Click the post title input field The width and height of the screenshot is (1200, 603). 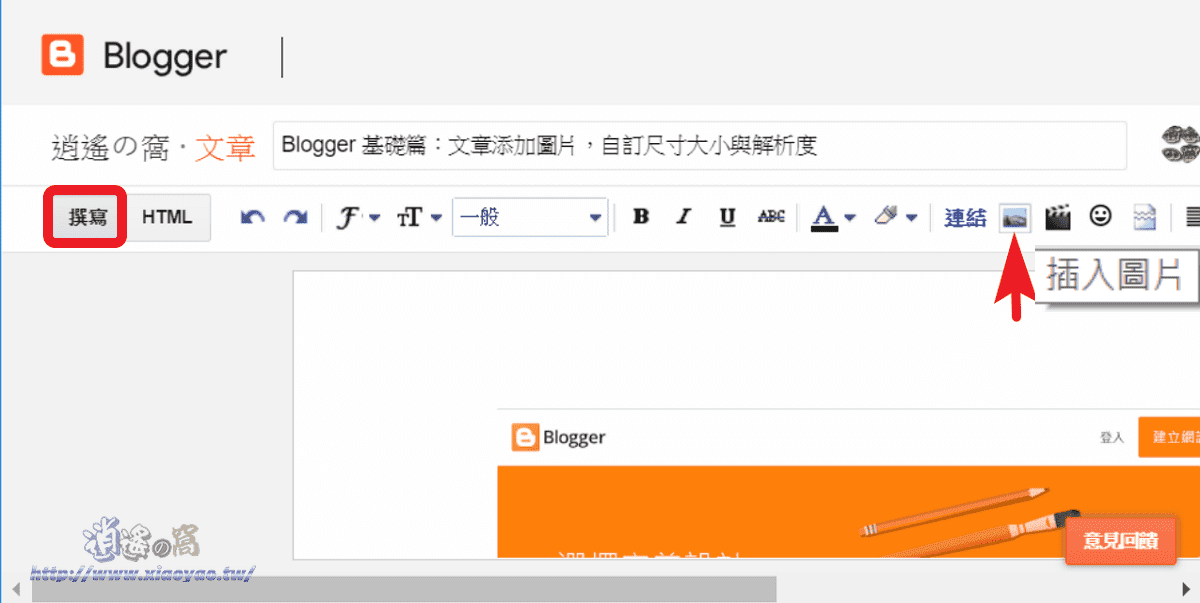coord(699,146)
